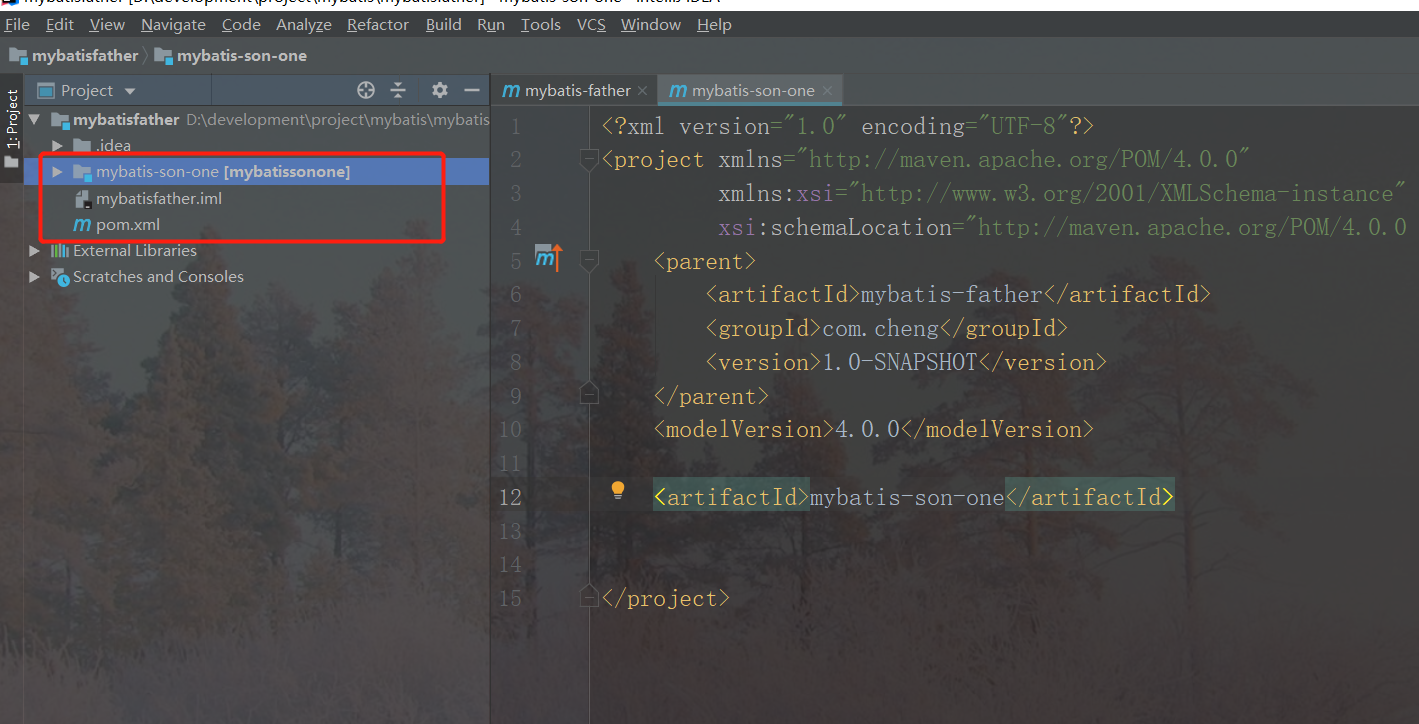Open the Refactor menu
This screenshot has width=1419, height=724.
[379, 24]
